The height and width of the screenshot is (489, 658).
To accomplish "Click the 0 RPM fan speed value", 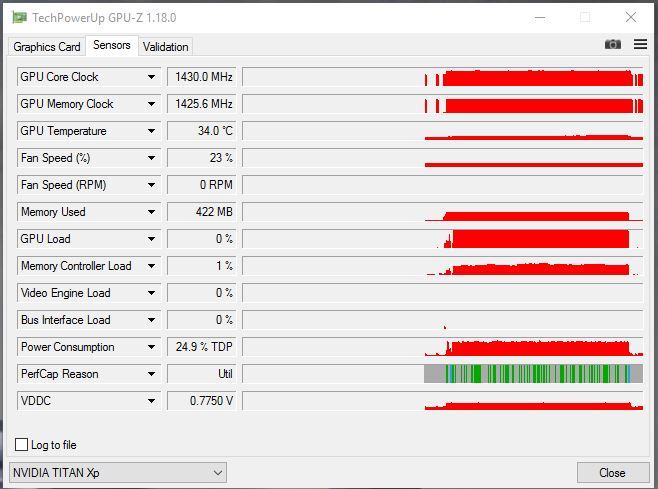I will (201, 185).
